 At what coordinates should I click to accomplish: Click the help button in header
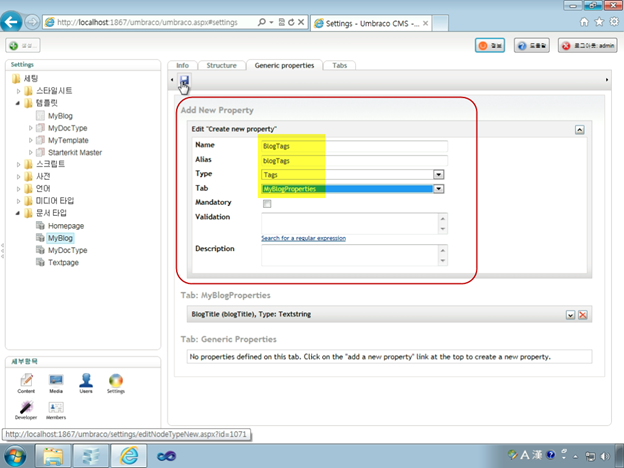[x=532, y=46]
